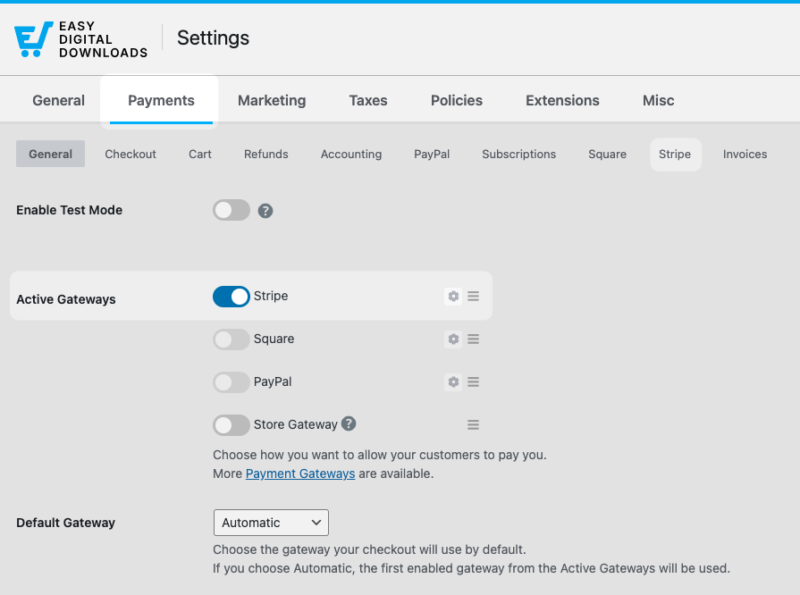
Task: Open the Taxes settings tab
Action: pos(368,100)
